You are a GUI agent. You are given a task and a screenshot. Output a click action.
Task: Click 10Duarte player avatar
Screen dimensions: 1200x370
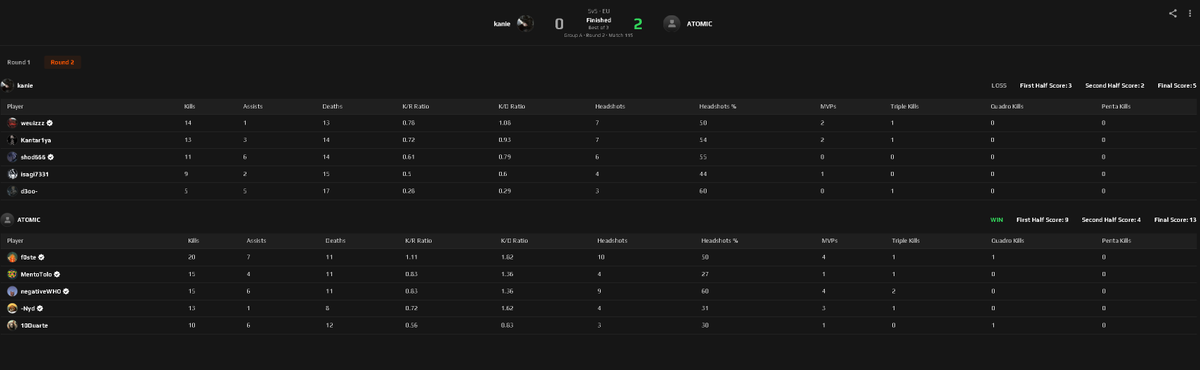tap(12, 325)
